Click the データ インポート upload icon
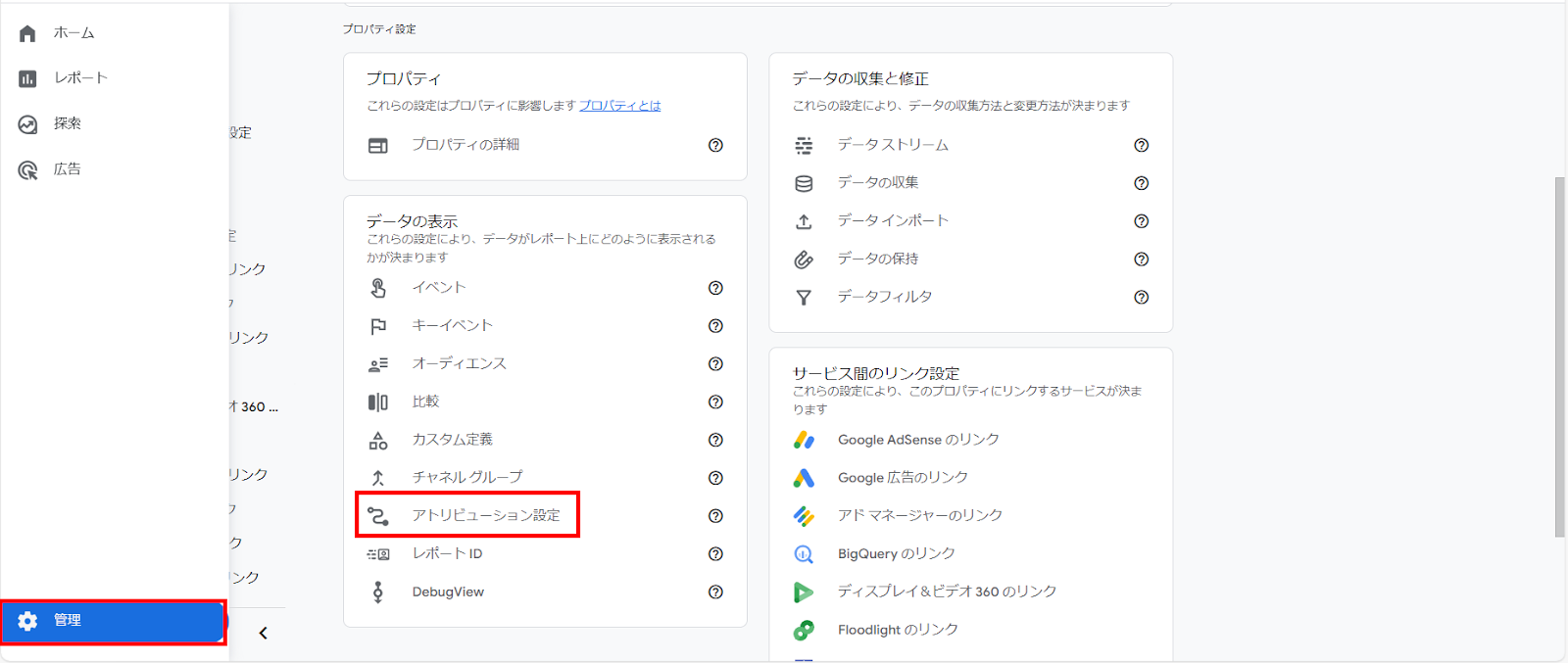Screen dimensions: 1568x663 coord(804,222)
